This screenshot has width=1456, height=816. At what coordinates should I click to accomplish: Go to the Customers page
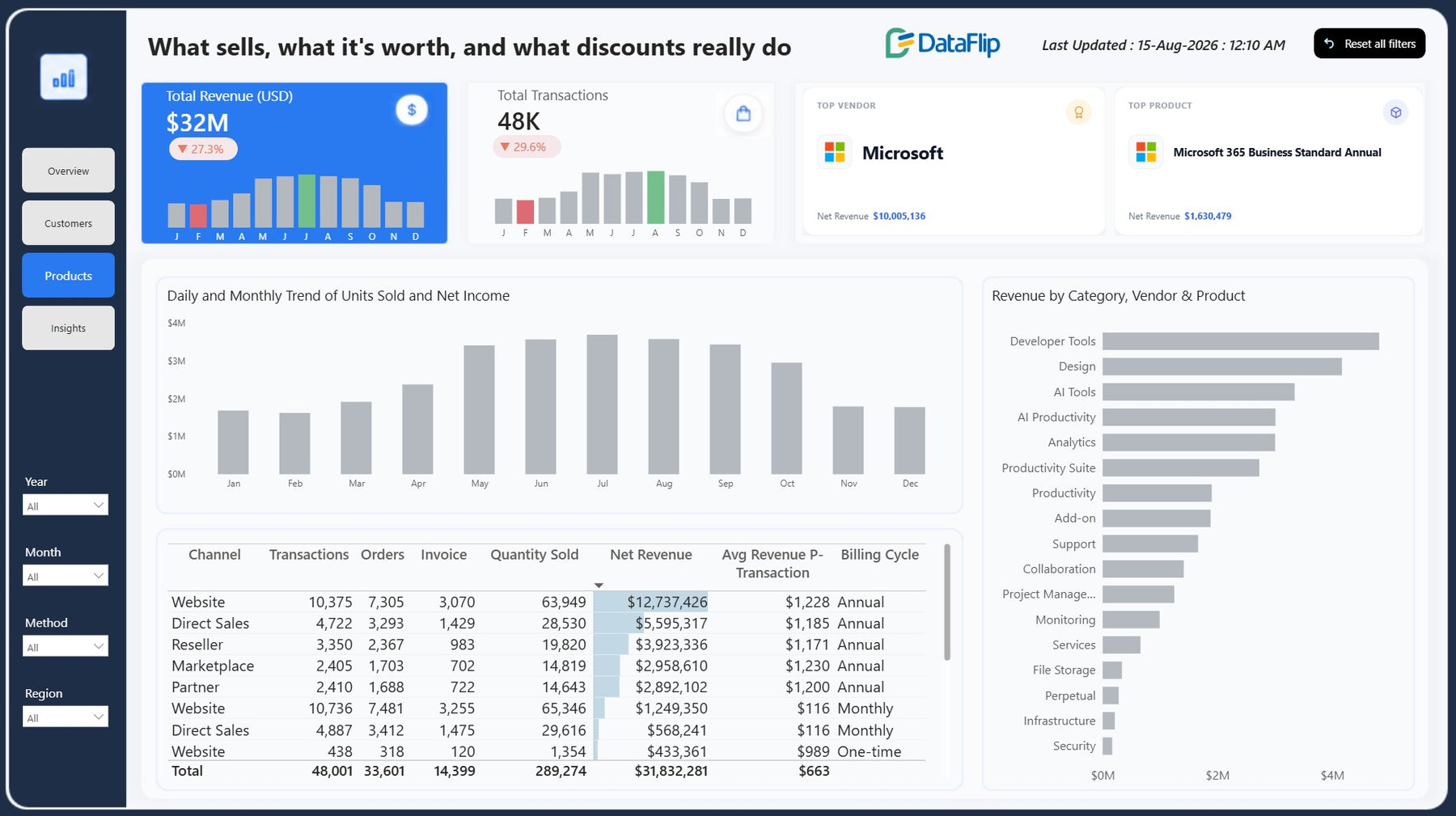[68, 223]
